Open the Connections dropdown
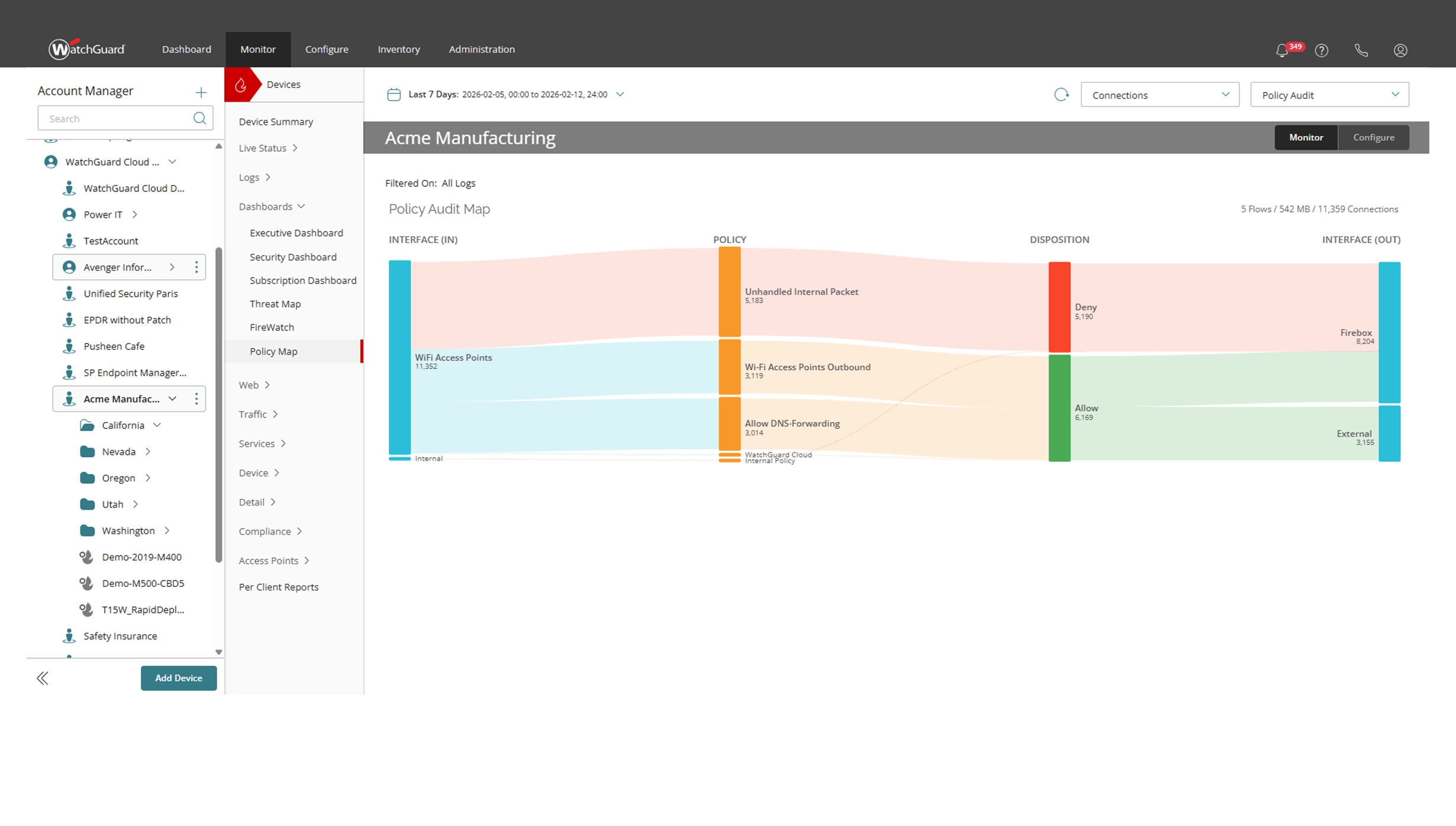This screenshot has height=826, width=1456. click(1160, 95)
